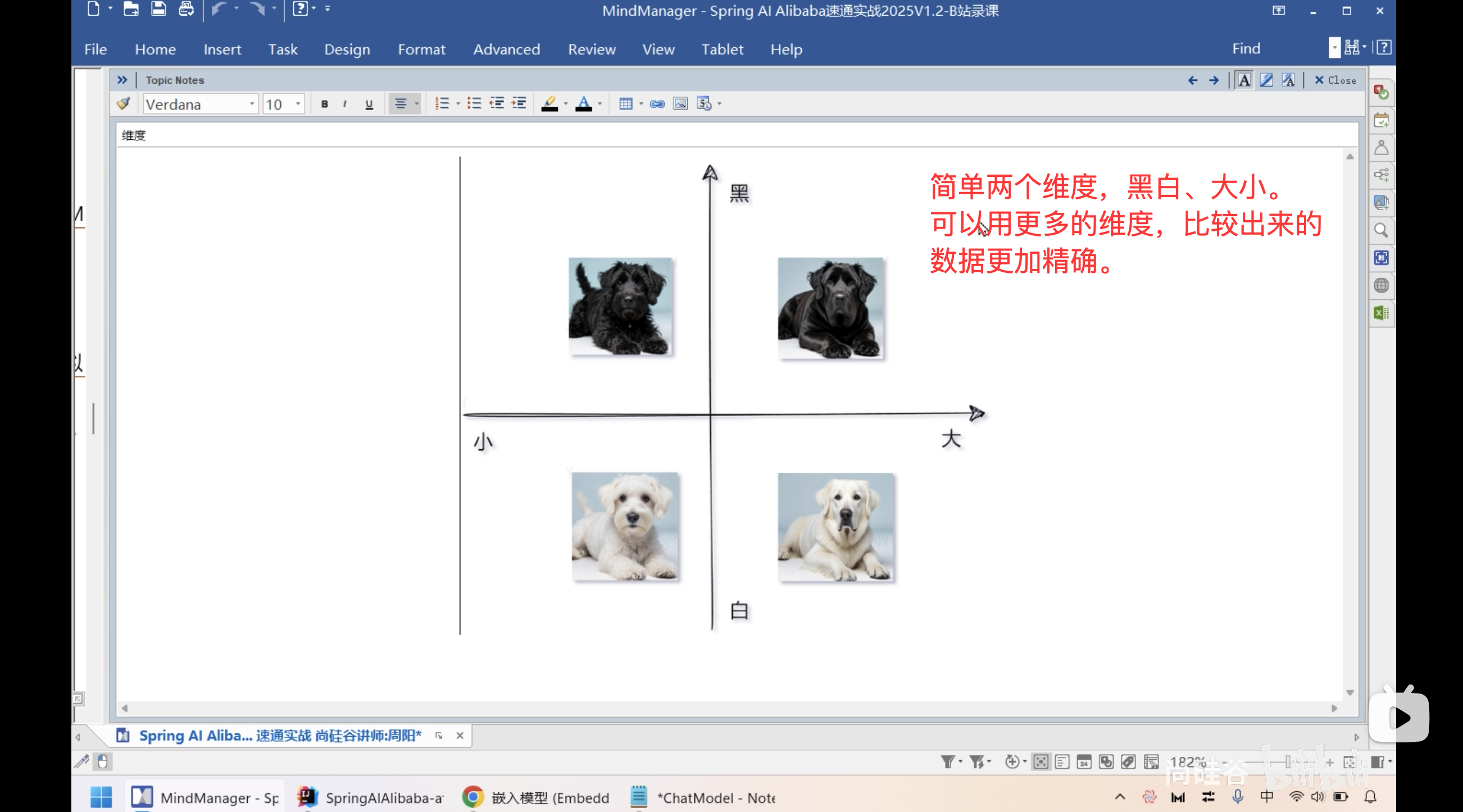The image size is (1463, 812).
Task: Click the Save icon in quick access toolbar
Action: [x=158, y=9]
